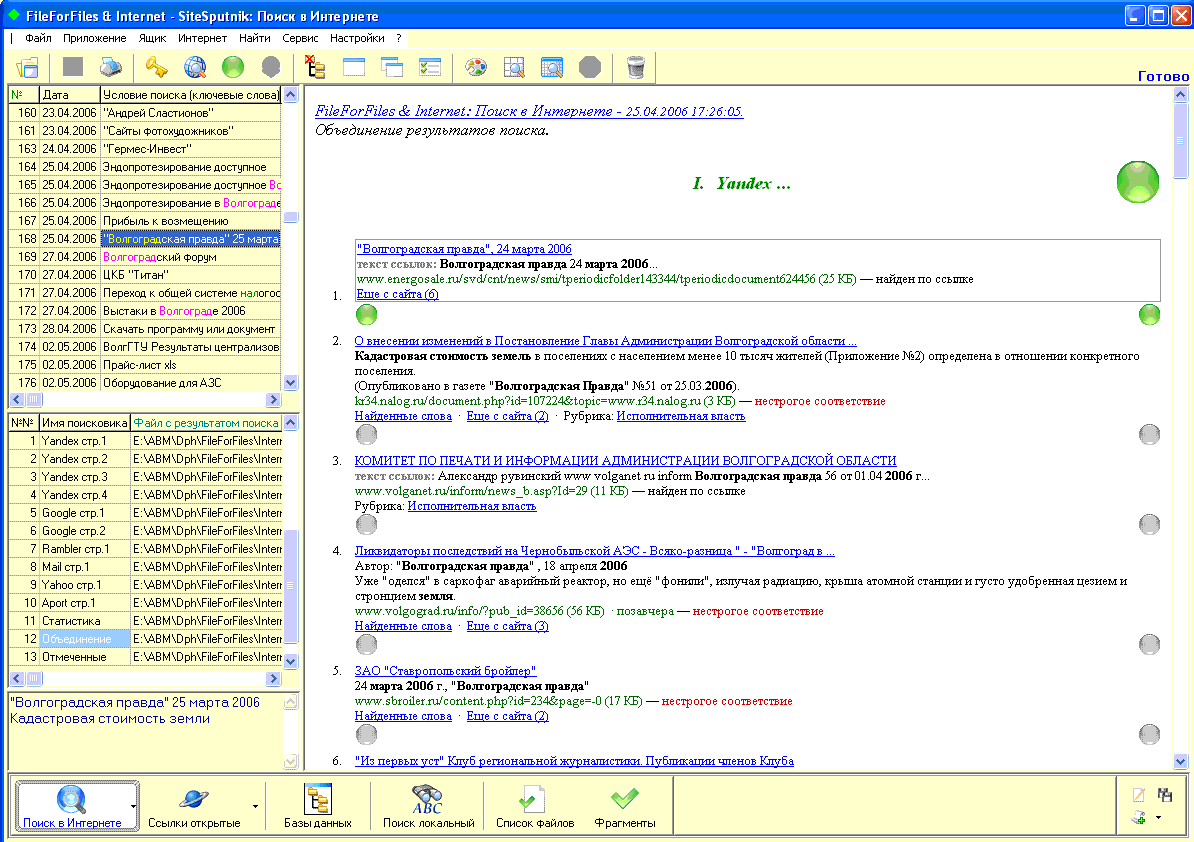1194x842 pixels.
Task: Open Поиск в Интернете mode button
Action: [72, 805]
